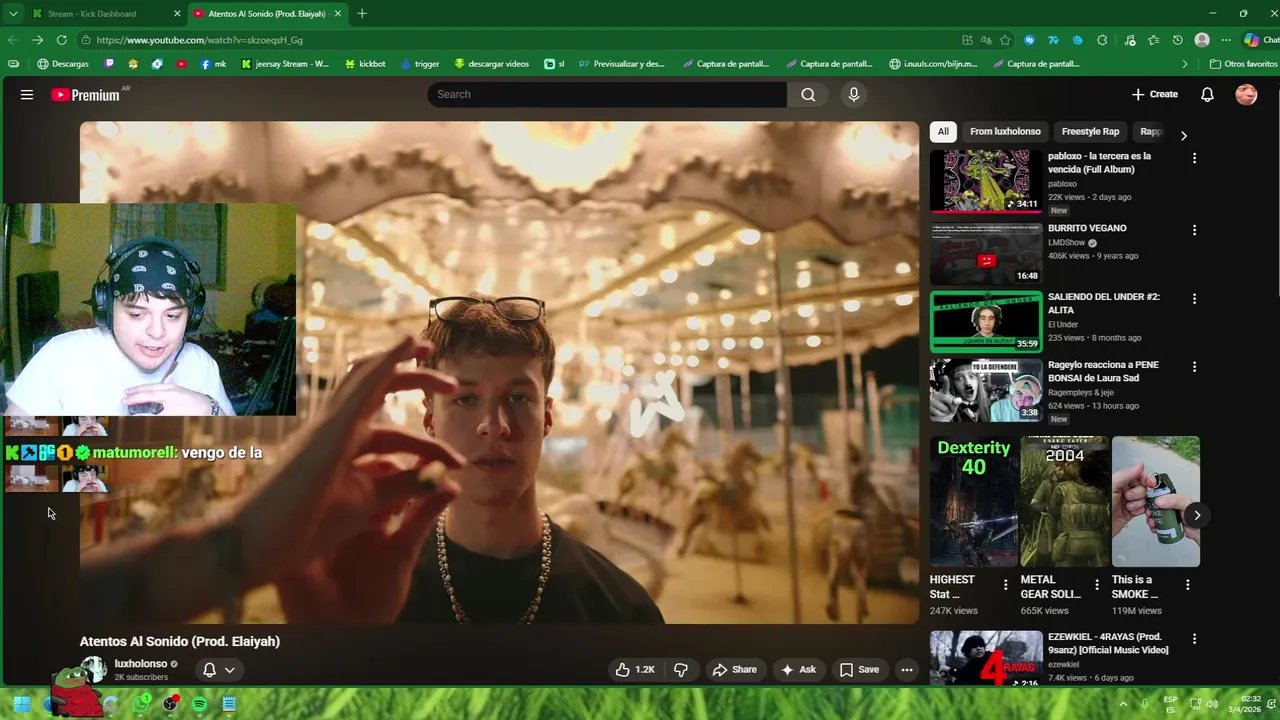Open the YouTube account avatar menu
Image resolution: width=1280 pixels, height=720 pixels.
pyautogui.click(x=1246, y=94)
